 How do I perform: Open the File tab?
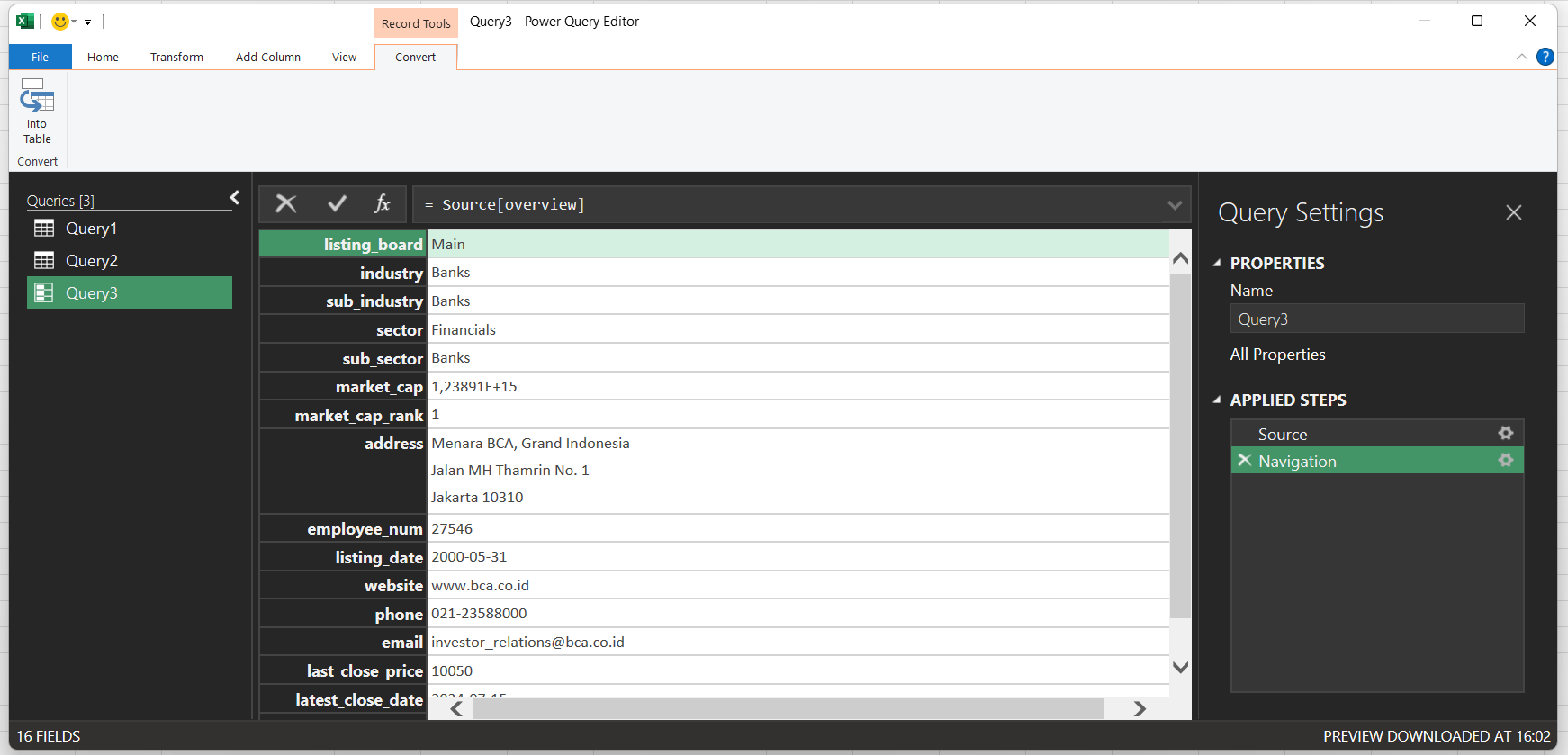[40, 57]
